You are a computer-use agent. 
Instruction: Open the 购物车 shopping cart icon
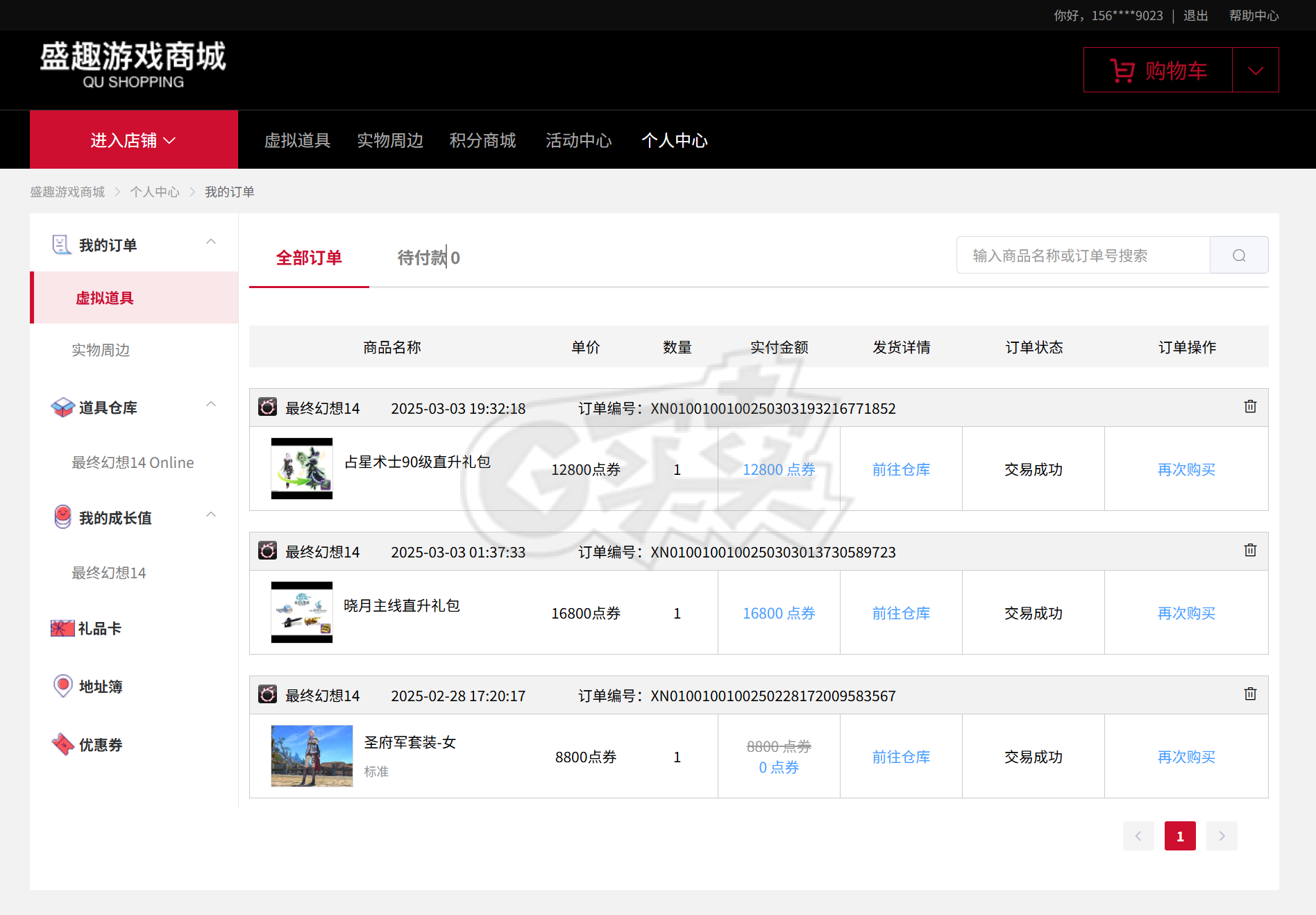[1123, 70]
